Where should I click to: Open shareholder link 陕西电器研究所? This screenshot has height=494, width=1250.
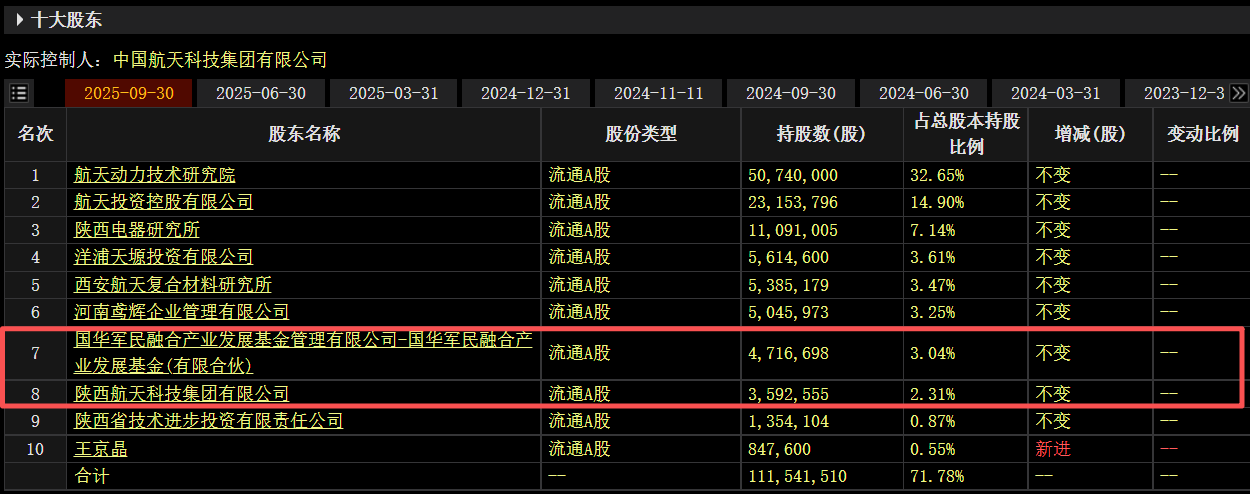137,230
